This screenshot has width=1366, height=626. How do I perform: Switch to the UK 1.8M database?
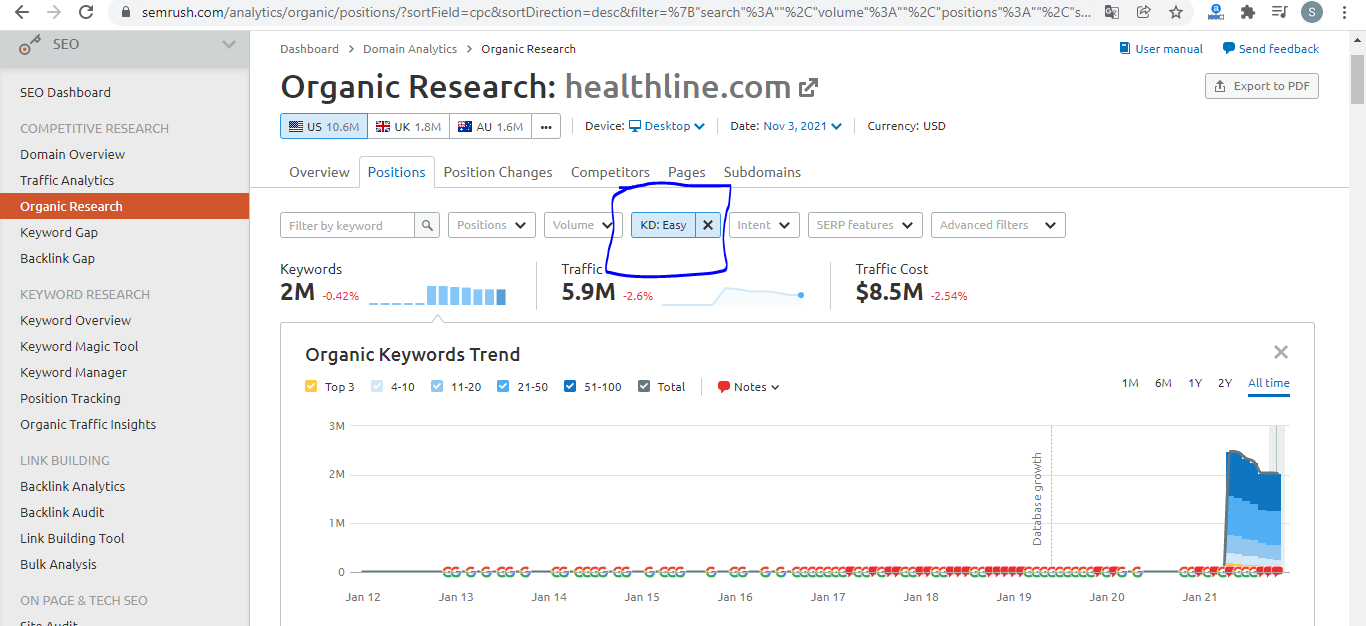[408, 126]
